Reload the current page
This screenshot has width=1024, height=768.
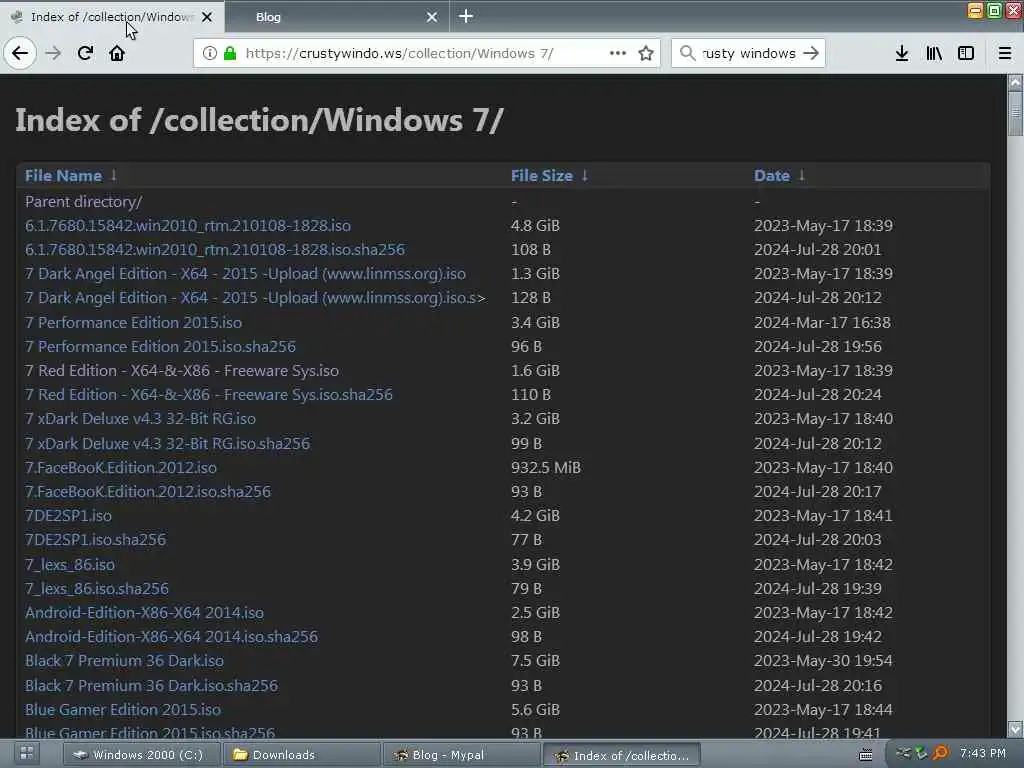point(86,54)
